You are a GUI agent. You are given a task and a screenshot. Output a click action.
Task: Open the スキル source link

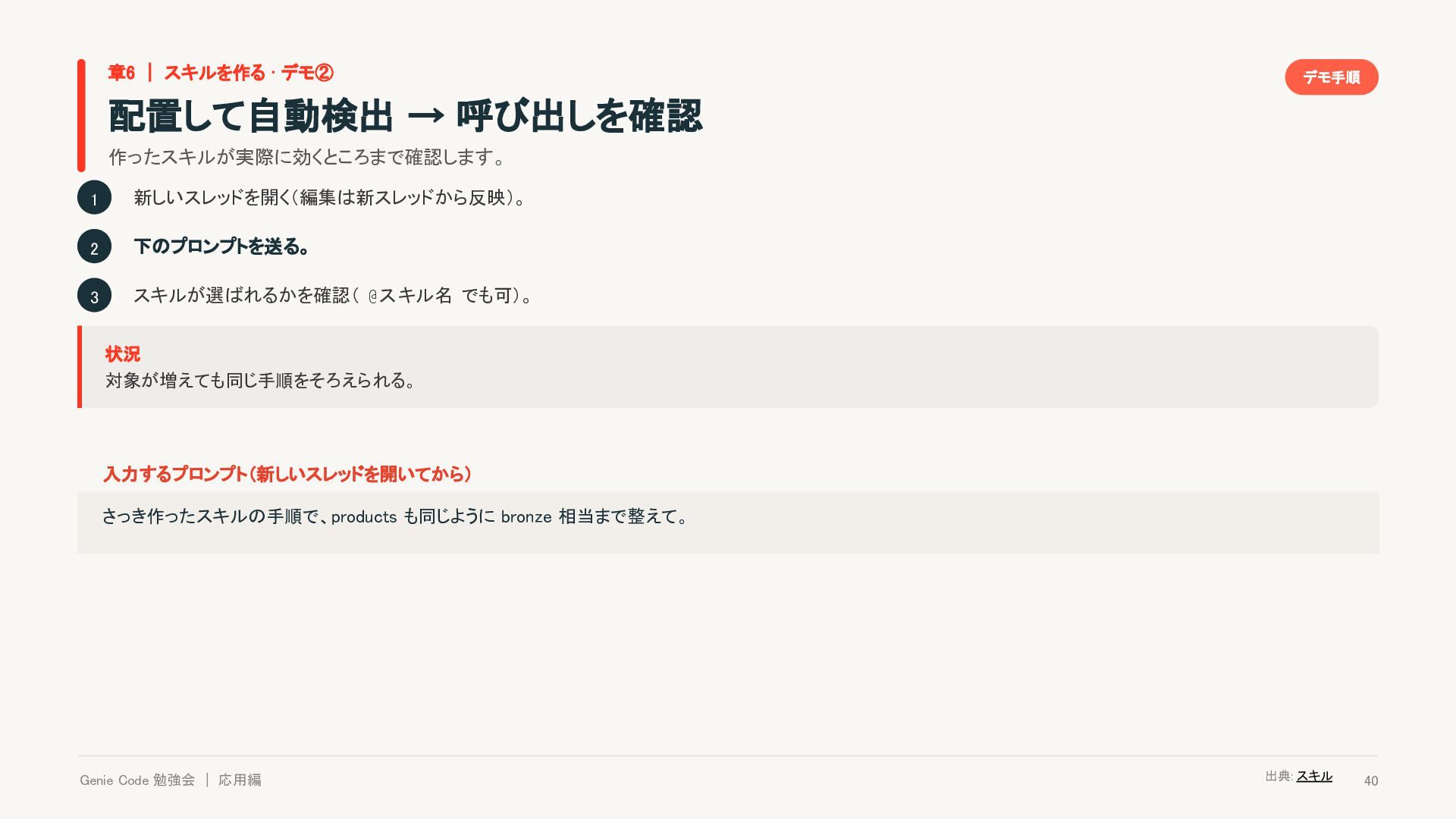coord(1314,776)
